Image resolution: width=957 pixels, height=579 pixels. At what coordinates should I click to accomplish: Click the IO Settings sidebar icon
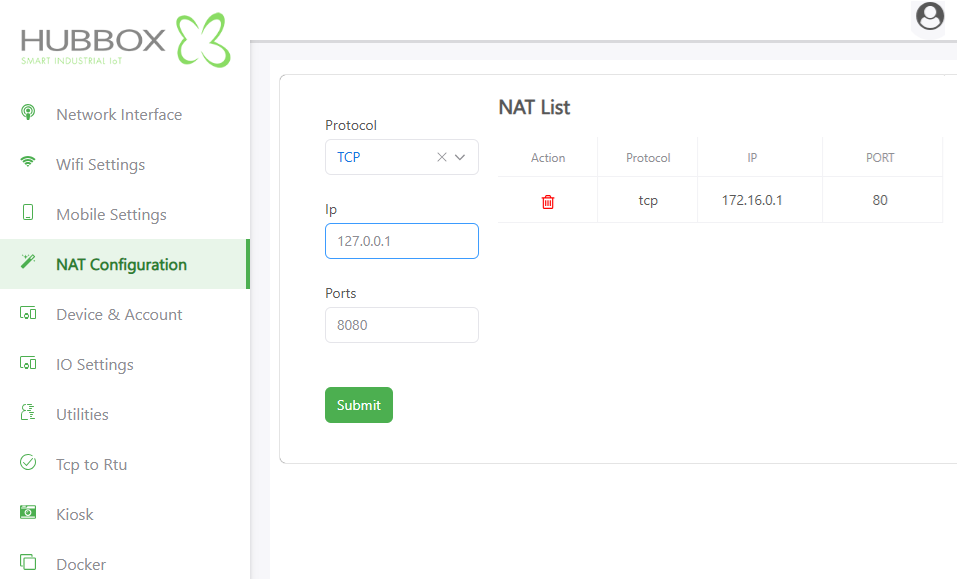[28, 363]
